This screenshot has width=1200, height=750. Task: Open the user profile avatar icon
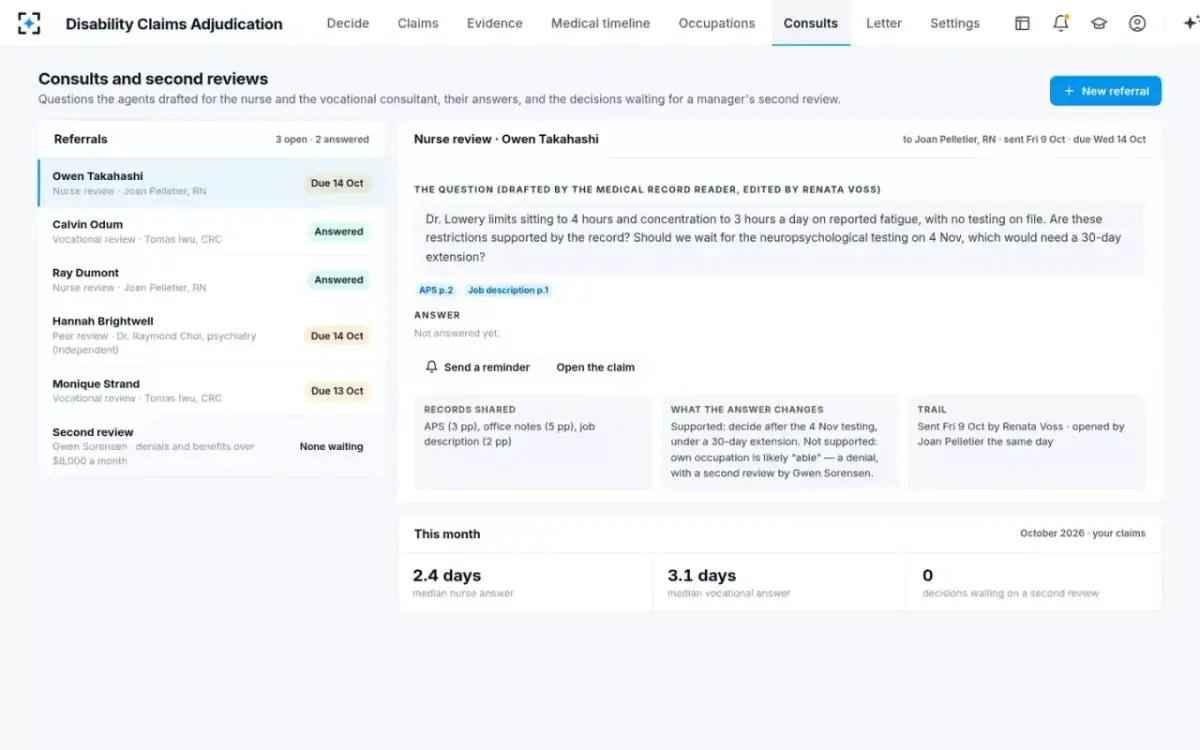1137,23
